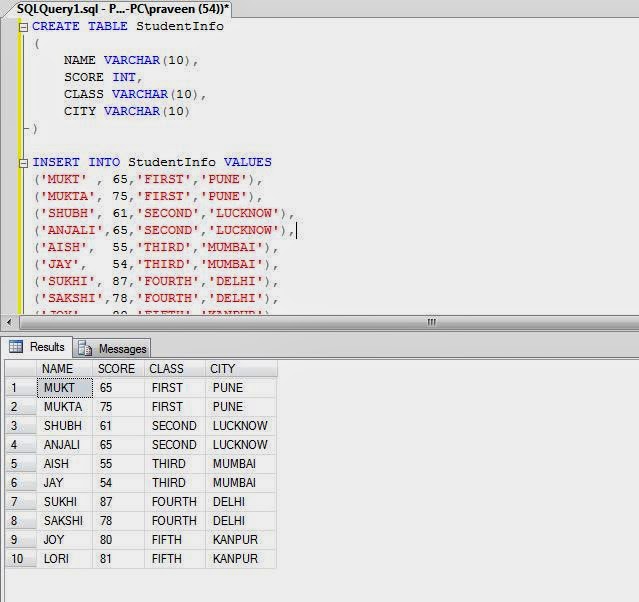
Task: Click the MUKT name cell
Action: (65, 388)
